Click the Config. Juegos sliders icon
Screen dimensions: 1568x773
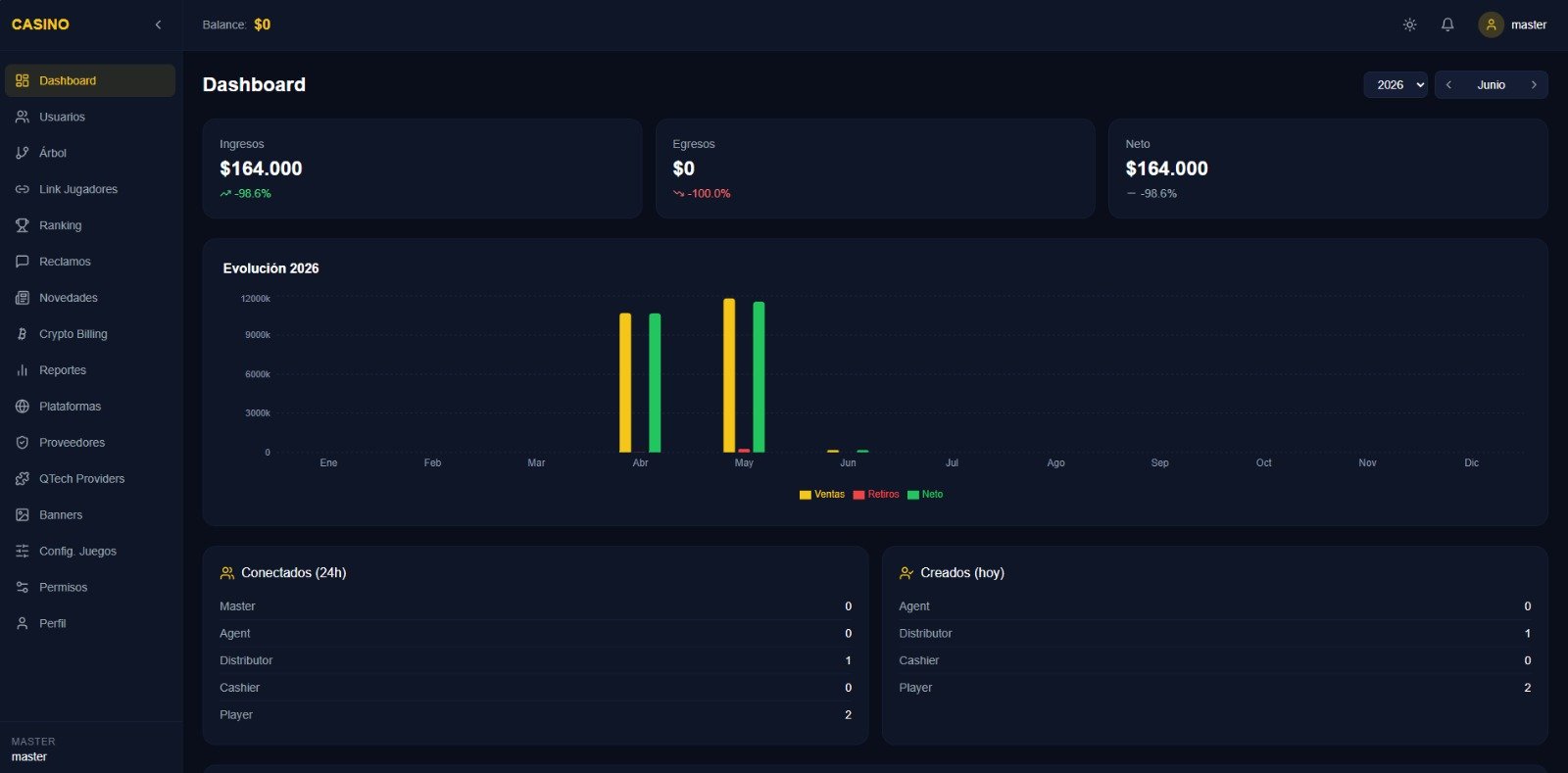pos(23,552)
